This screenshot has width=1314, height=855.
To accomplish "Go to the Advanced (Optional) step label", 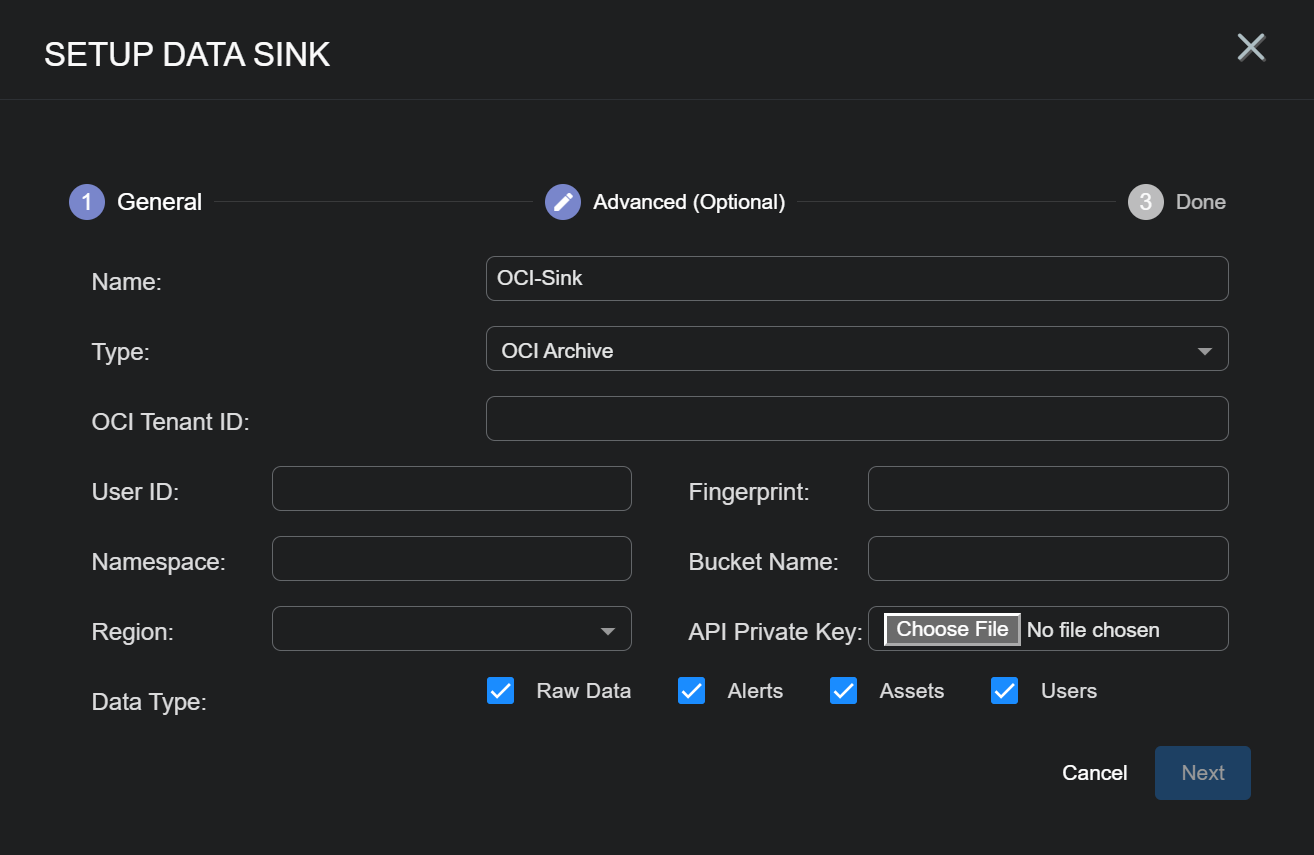I will tap(689, 202).
